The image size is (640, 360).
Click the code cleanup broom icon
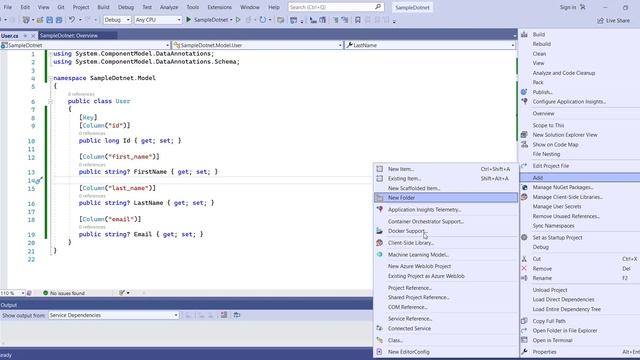point(122,293)
